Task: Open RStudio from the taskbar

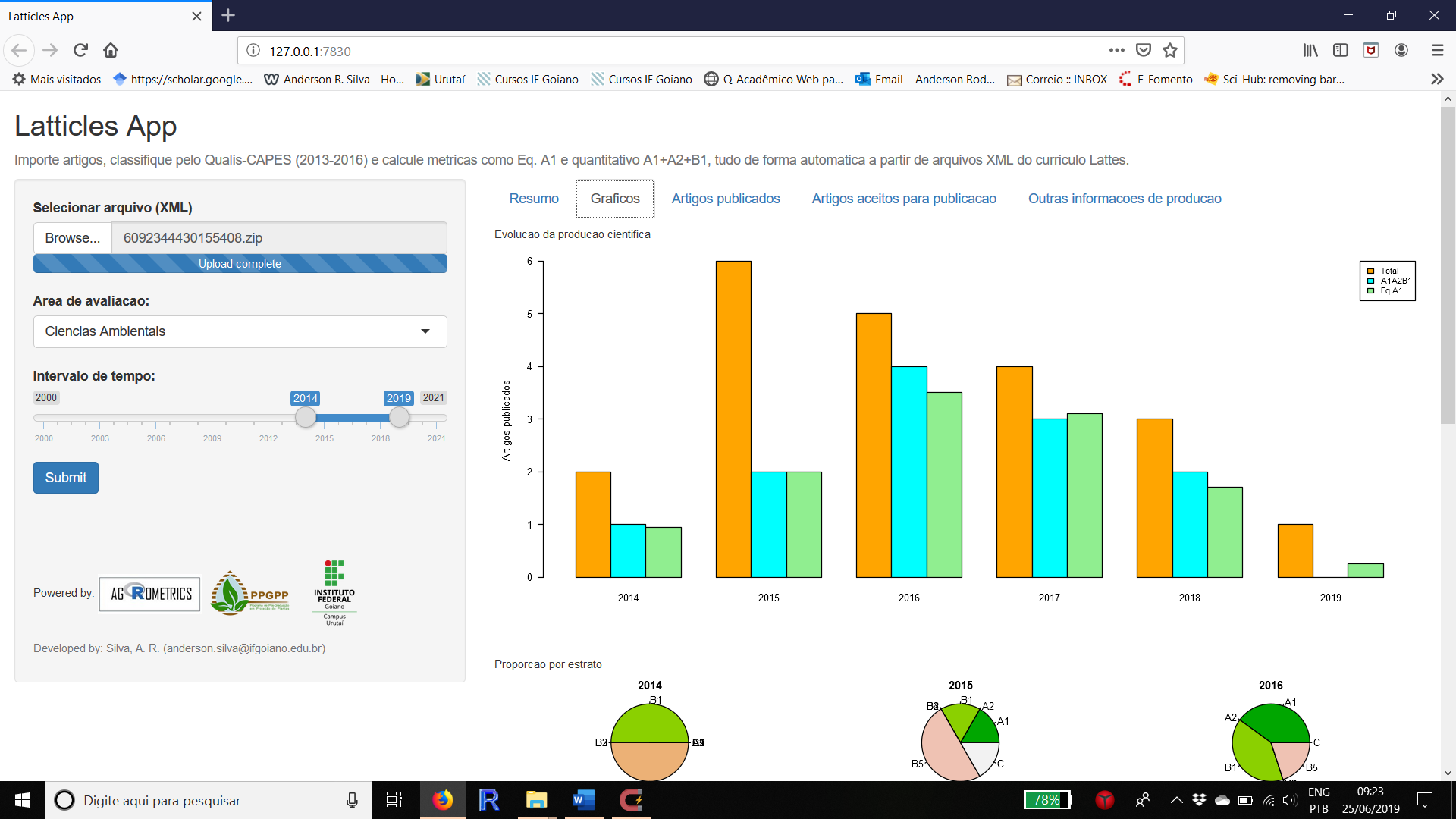Action: (x=489, y=800)
